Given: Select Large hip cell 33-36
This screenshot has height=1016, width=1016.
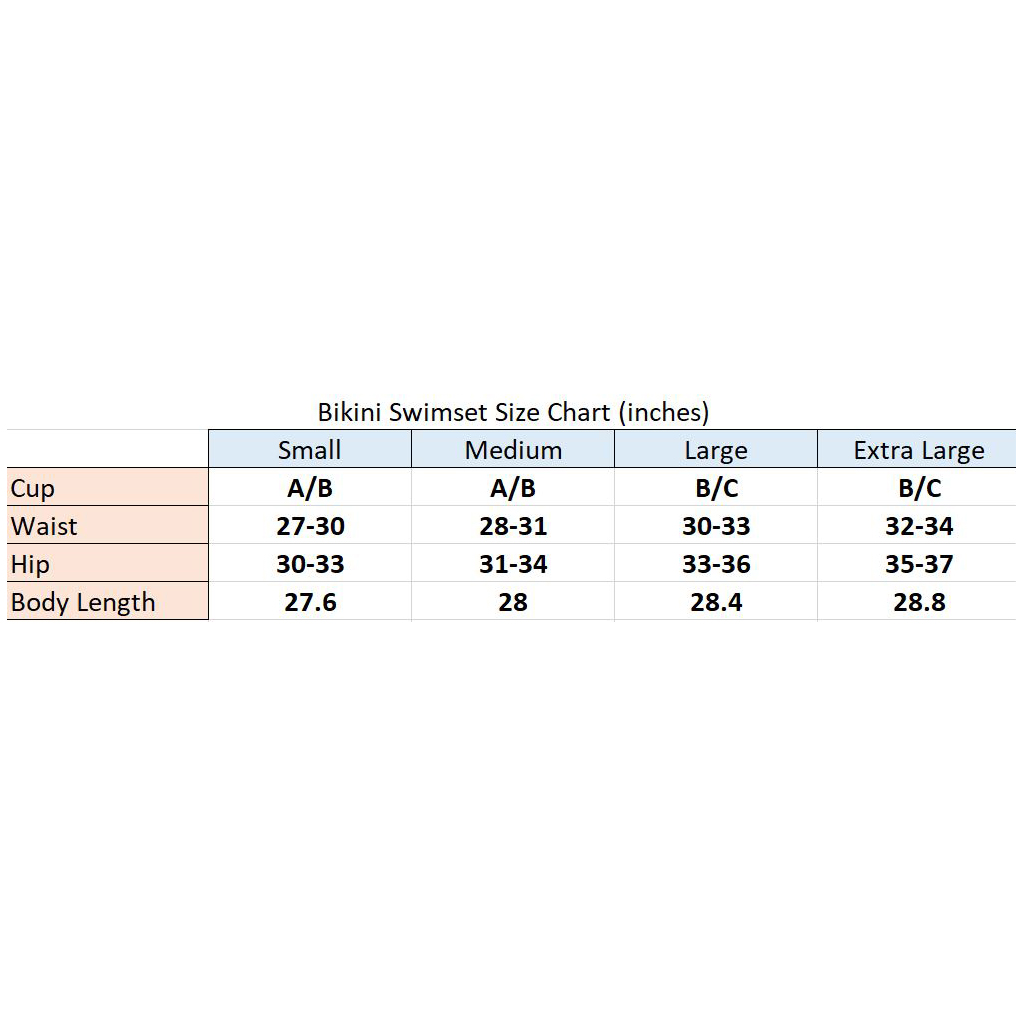Looking at the screenshot, I should pos(716,563).
